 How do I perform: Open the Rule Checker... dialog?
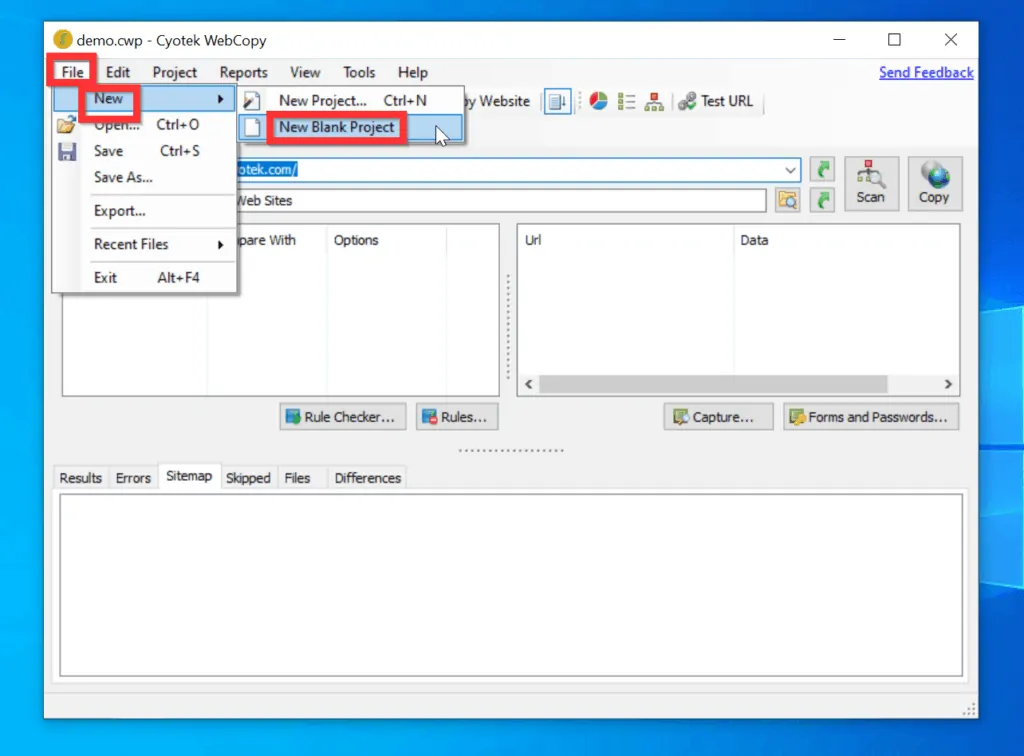(343, 417)
